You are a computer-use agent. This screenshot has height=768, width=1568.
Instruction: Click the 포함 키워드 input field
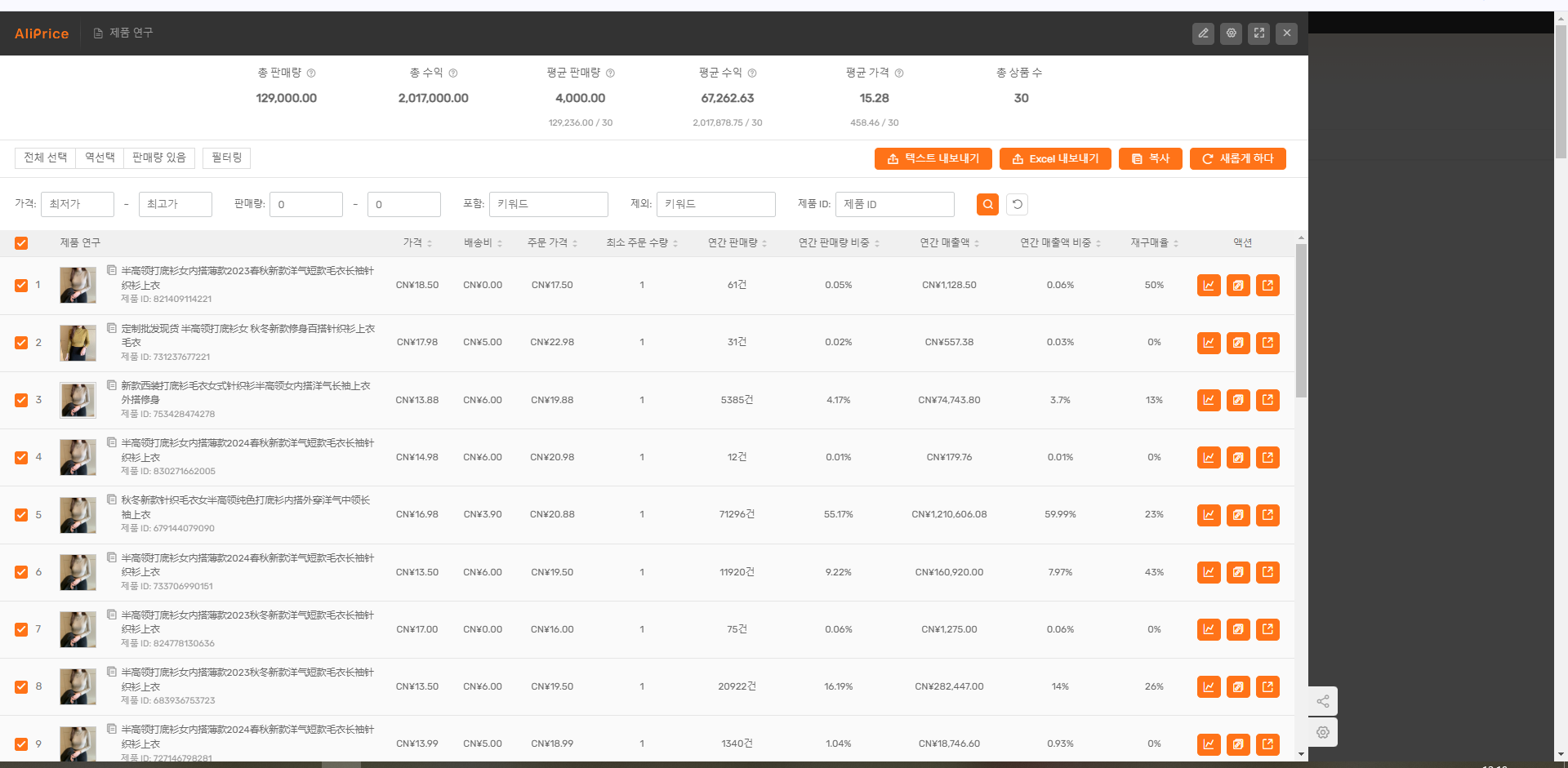(549, 204)
